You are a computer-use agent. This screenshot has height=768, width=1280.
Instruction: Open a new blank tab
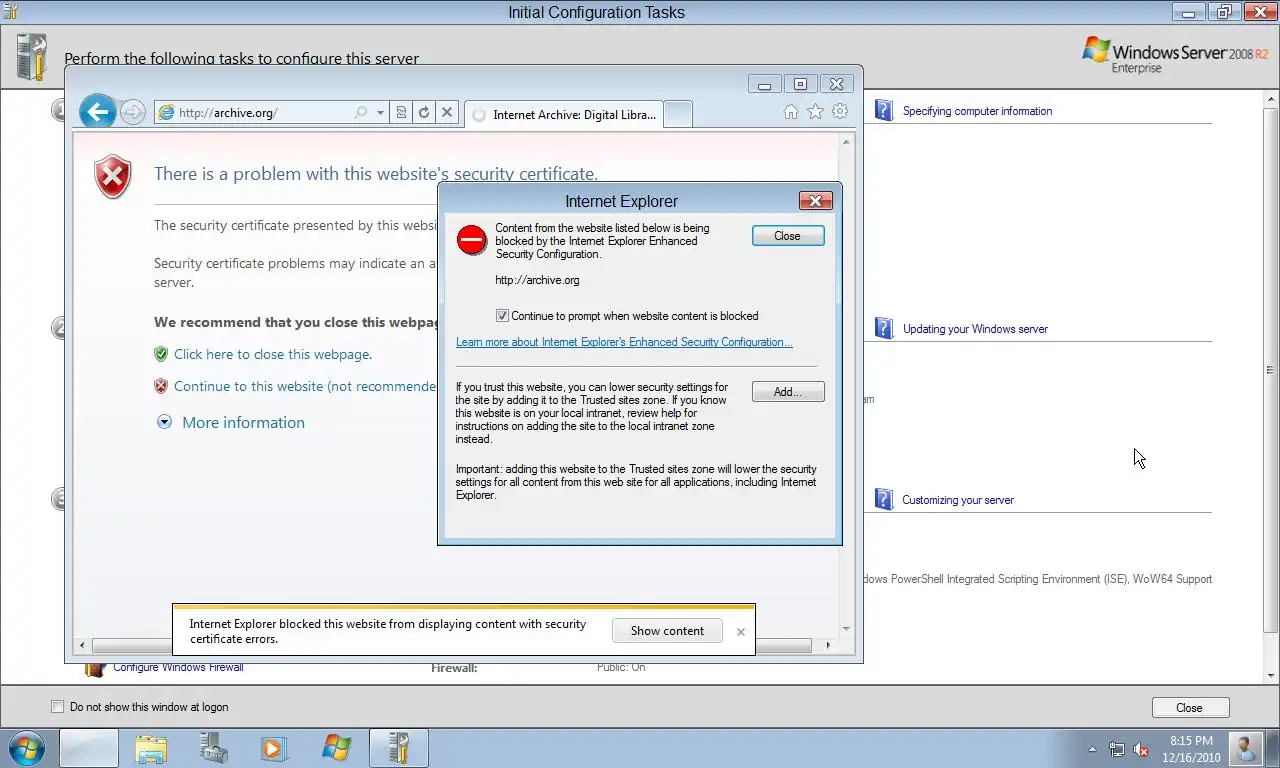678,115
